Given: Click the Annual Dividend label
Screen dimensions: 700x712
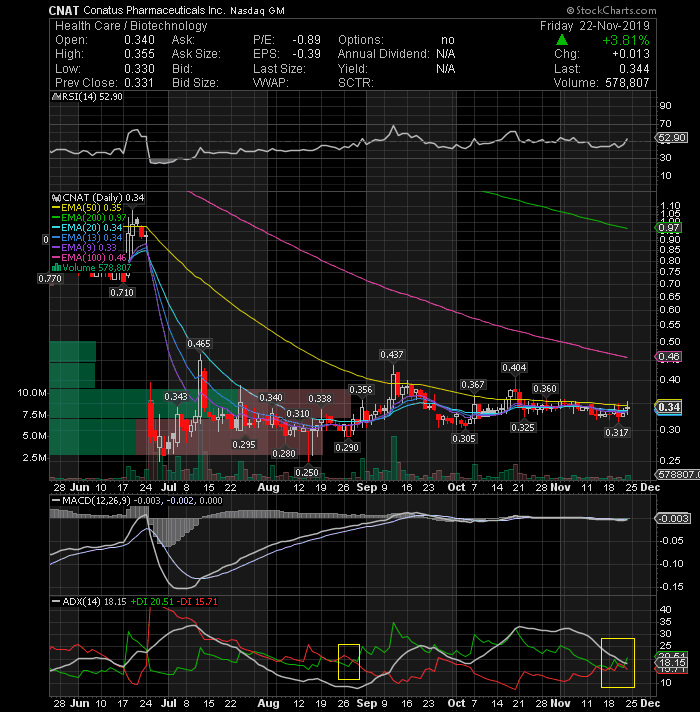Looking at the screenshot, I should [384, 54].
